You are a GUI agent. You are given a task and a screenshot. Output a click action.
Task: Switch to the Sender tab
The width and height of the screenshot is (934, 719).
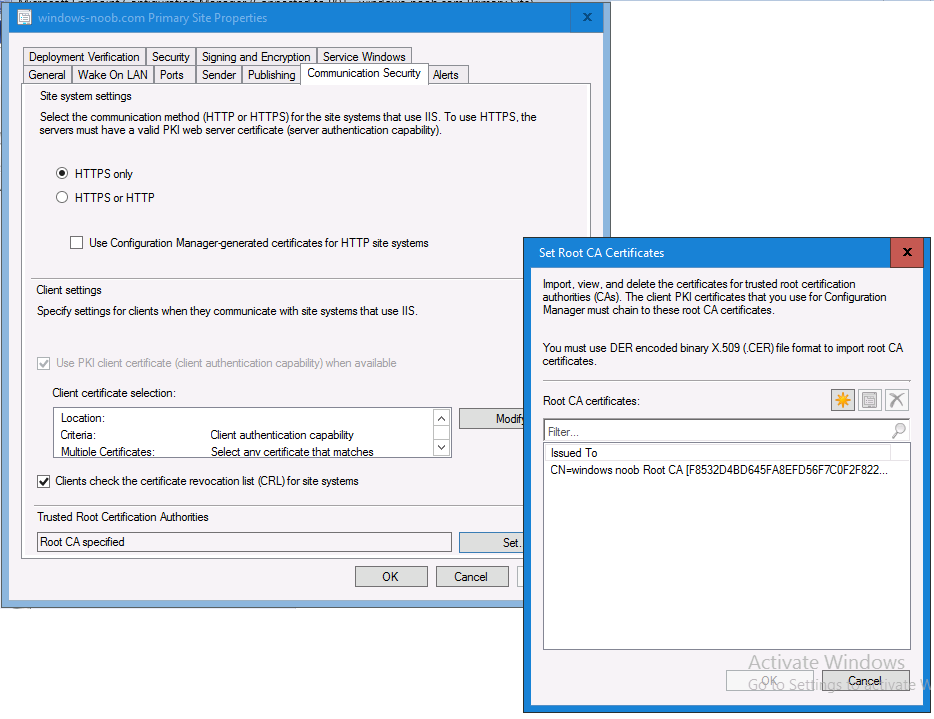click(219, 74)
